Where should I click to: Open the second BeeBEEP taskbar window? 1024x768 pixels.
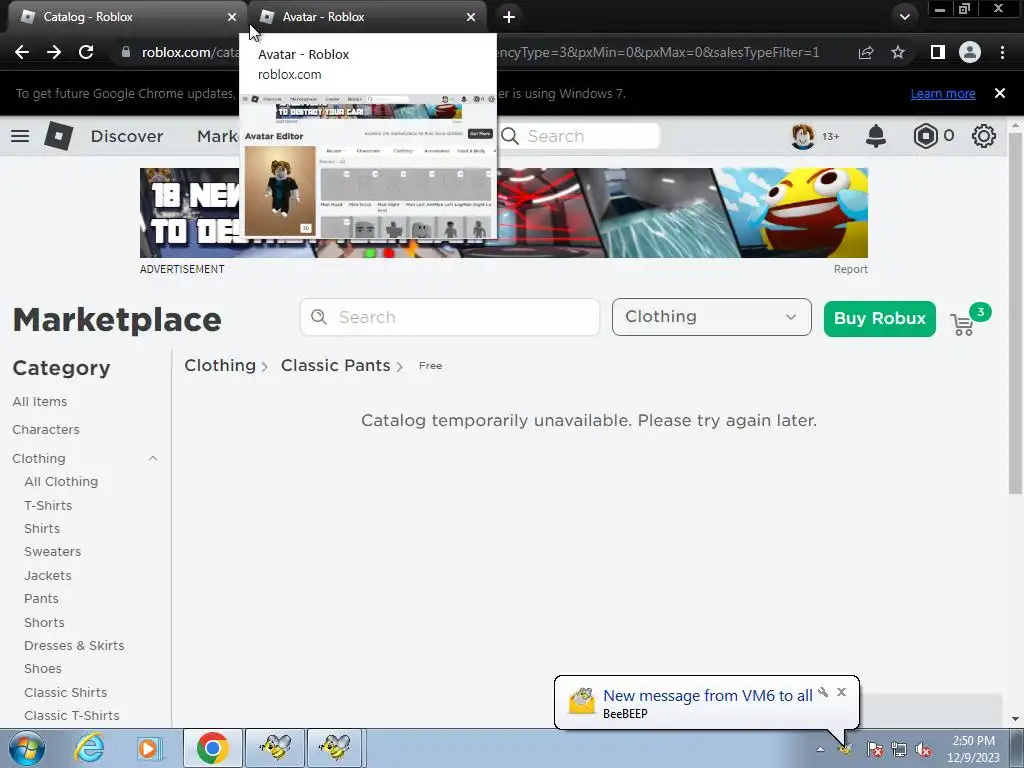[x=336, y=748]
